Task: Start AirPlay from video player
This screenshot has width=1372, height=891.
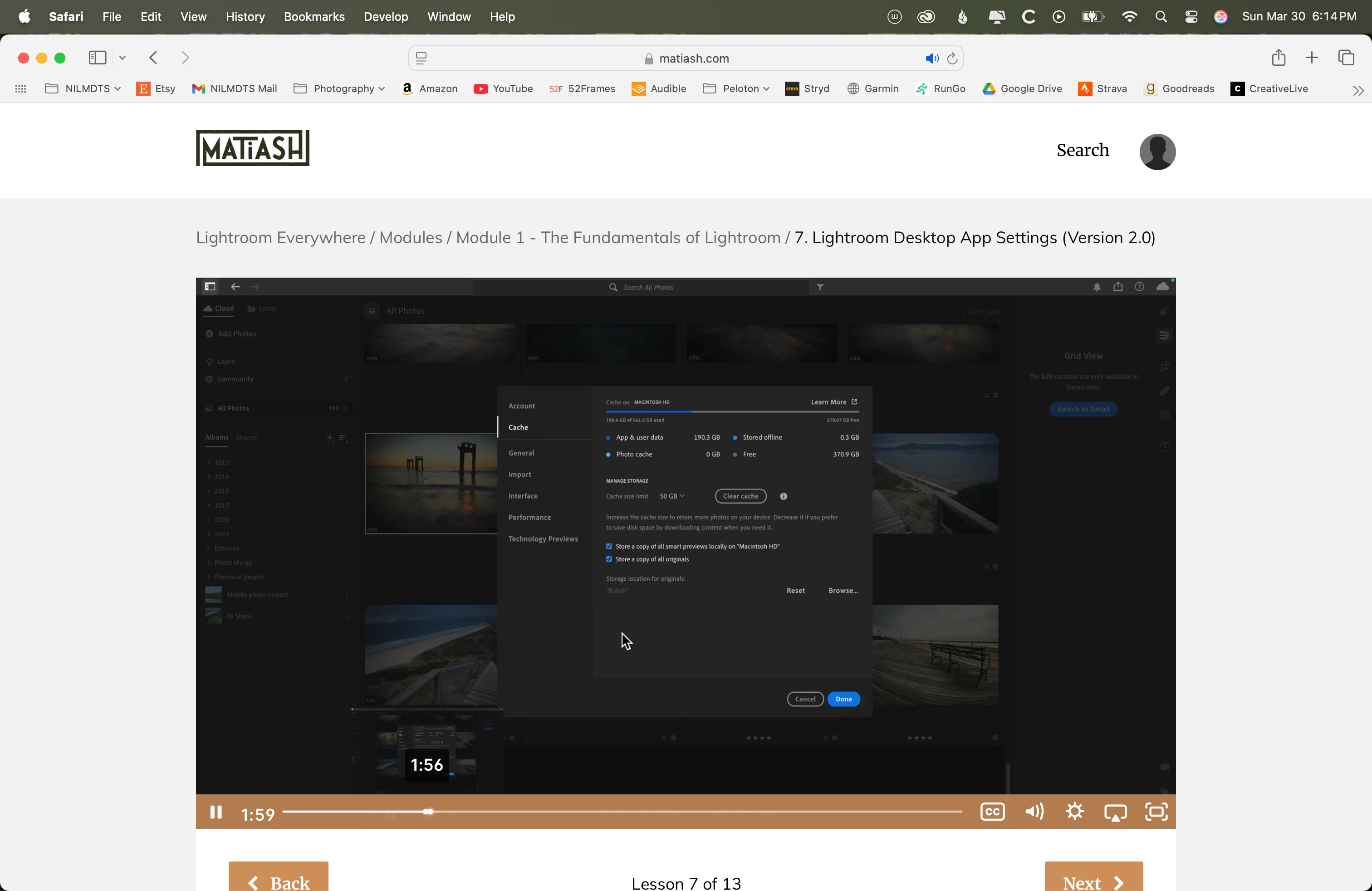Action: click(x=1116, y=813)
